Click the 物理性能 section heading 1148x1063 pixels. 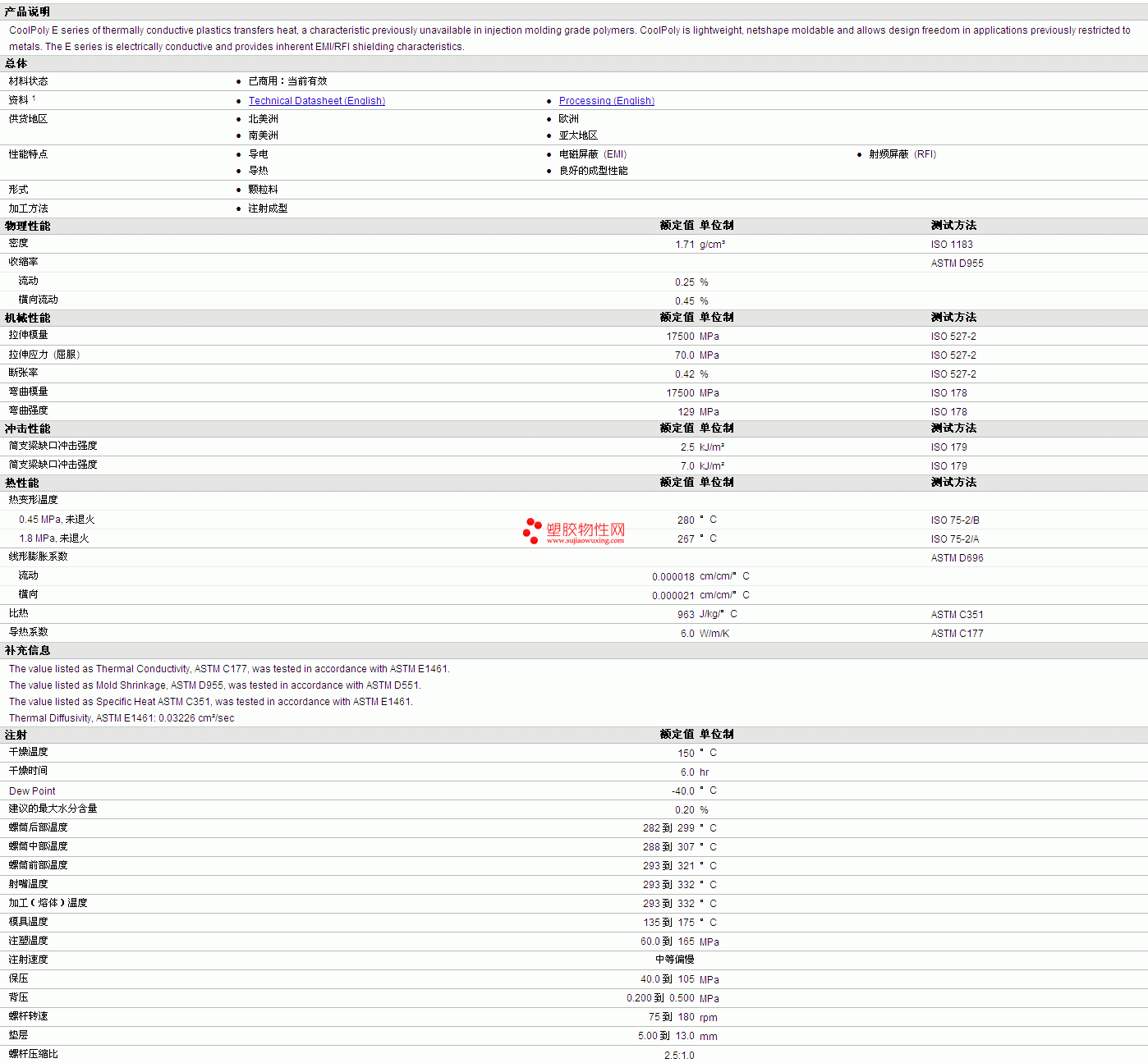click(27, 226)
